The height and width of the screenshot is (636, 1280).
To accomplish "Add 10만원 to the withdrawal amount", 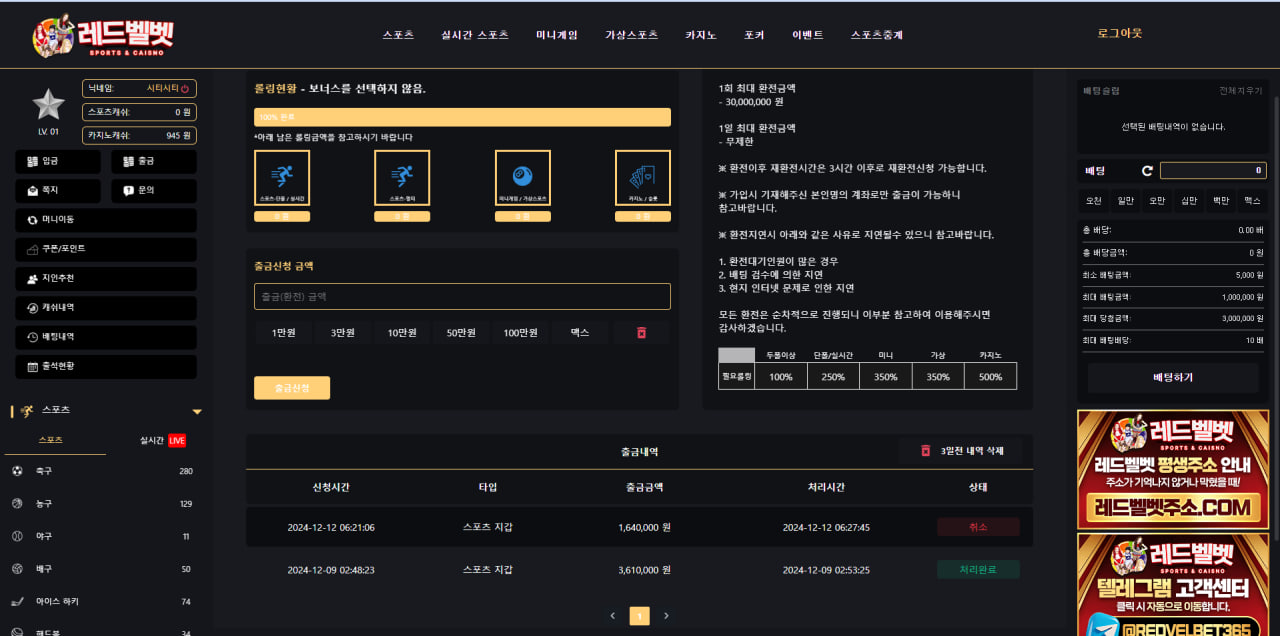I will point(401,333).
